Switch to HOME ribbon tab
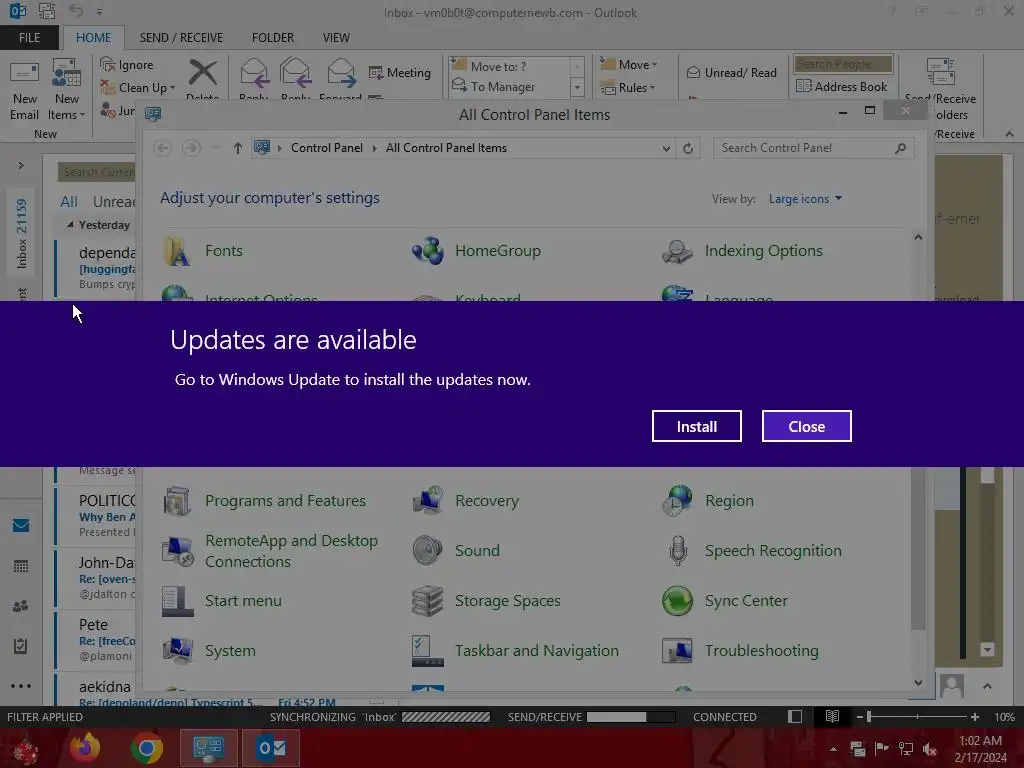Screen dimensions: 1024x768 coord(93,38)
